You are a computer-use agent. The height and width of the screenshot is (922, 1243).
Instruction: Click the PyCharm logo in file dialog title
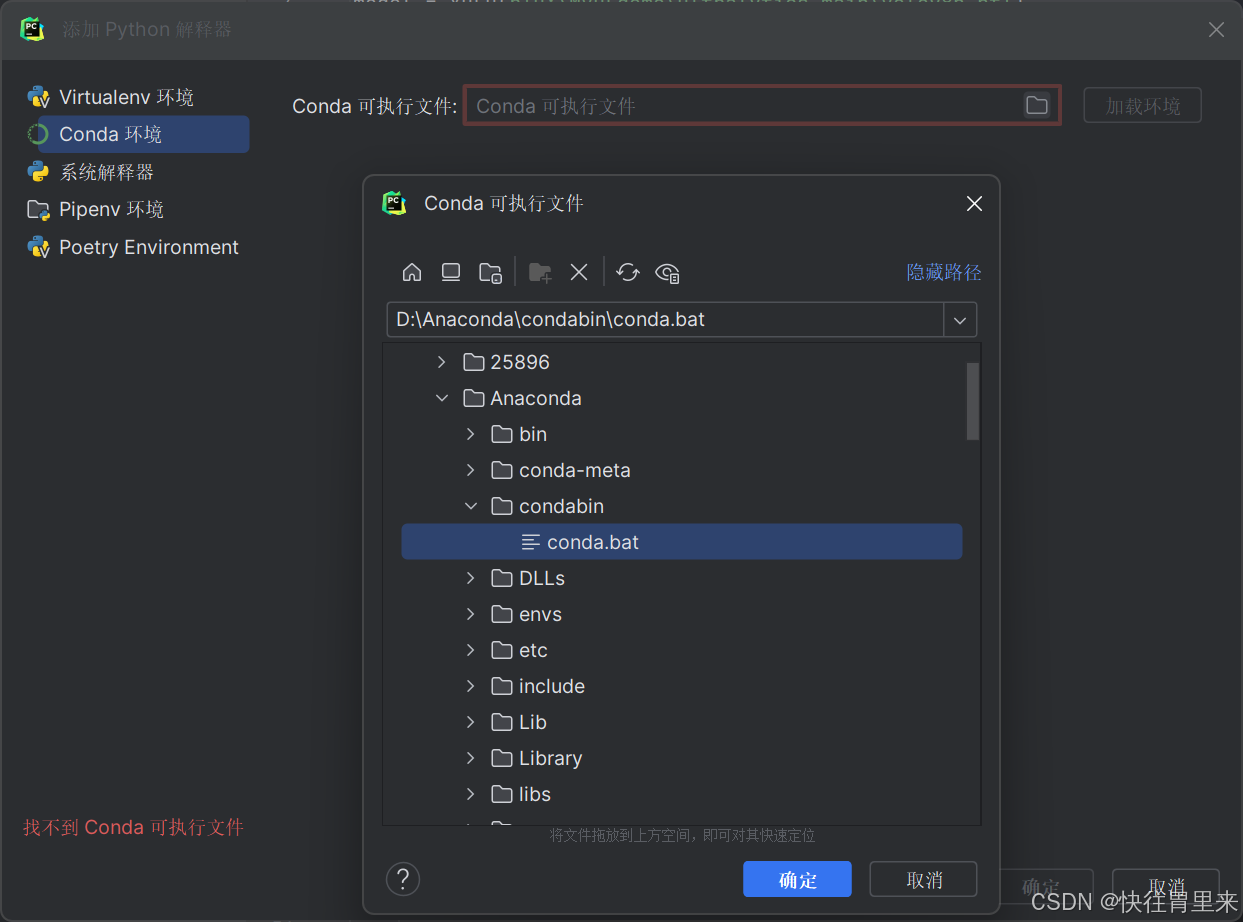click(395, 203)
